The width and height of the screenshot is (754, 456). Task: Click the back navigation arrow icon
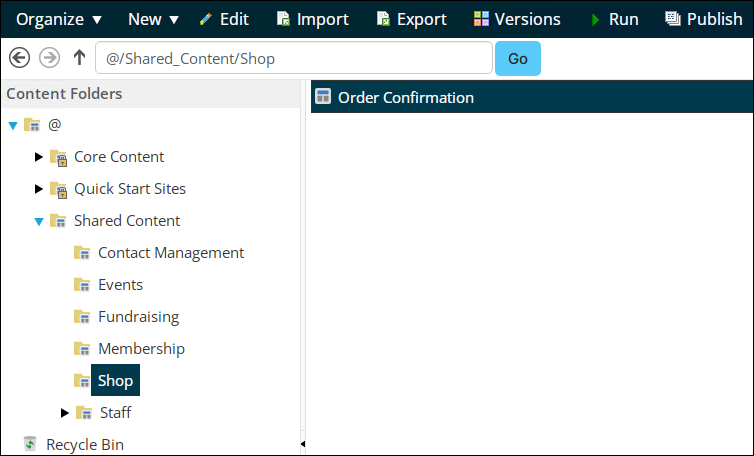click(x=19, y=58)
